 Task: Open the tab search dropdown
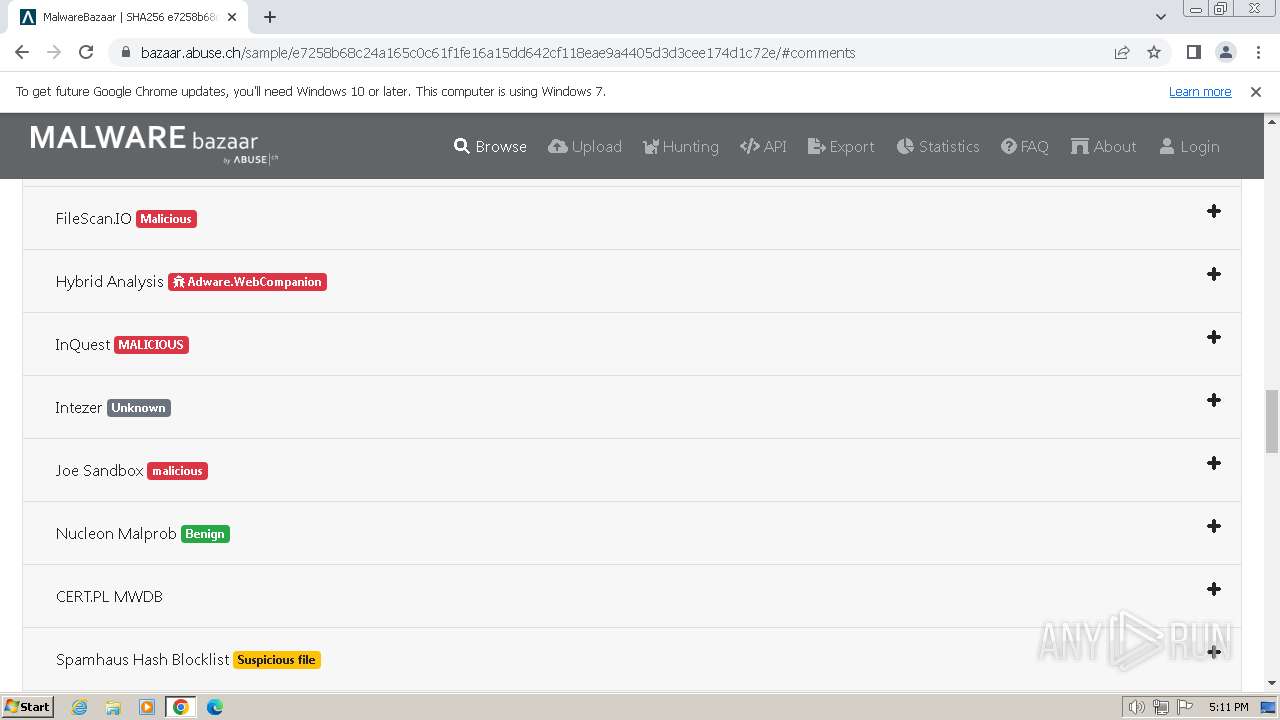(x=1160, y=17)
